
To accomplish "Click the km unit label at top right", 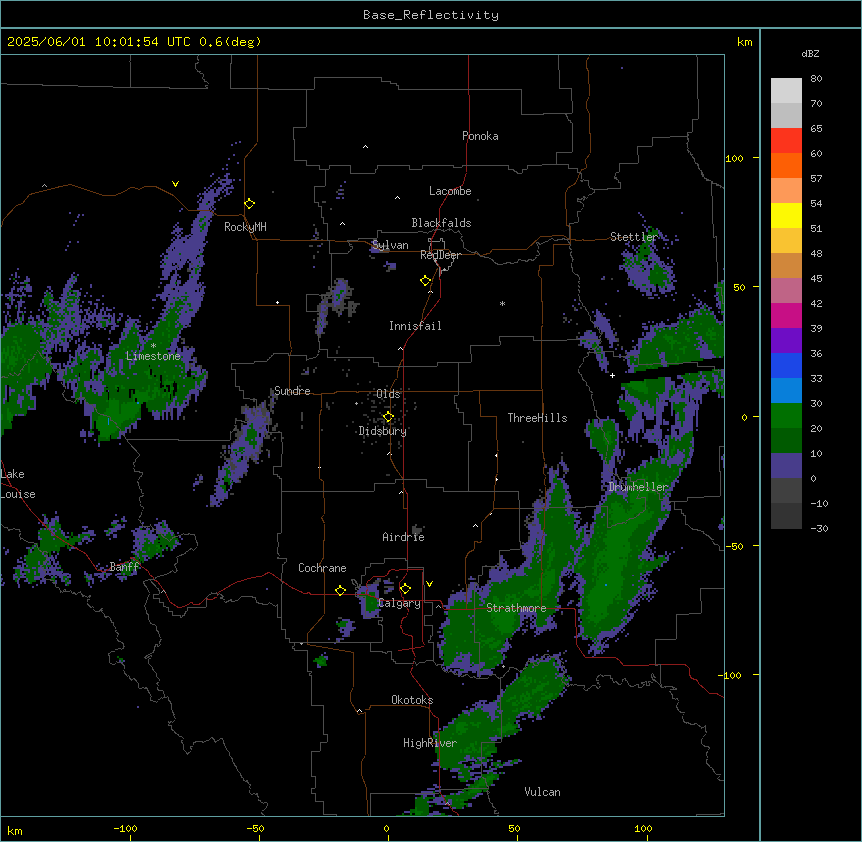I will pyautogui.click(x=744, y=42).
